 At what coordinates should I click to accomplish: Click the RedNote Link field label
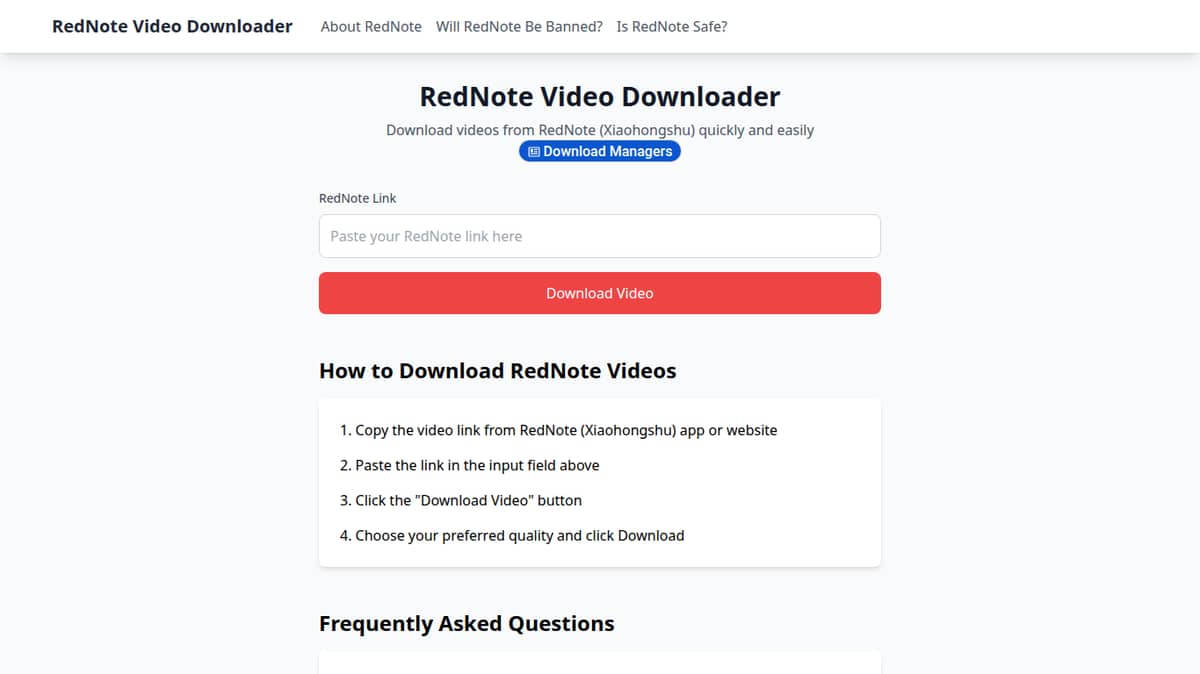358,198
